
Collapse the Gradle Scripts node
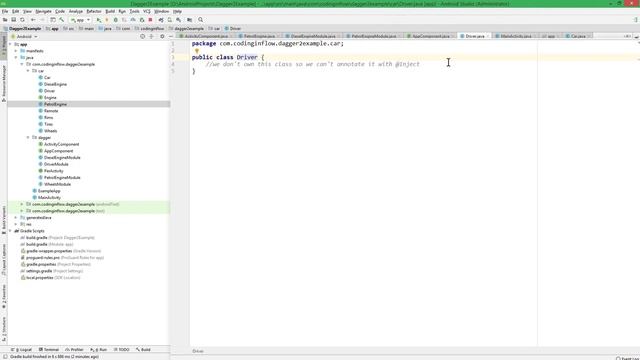coord(10,231)
